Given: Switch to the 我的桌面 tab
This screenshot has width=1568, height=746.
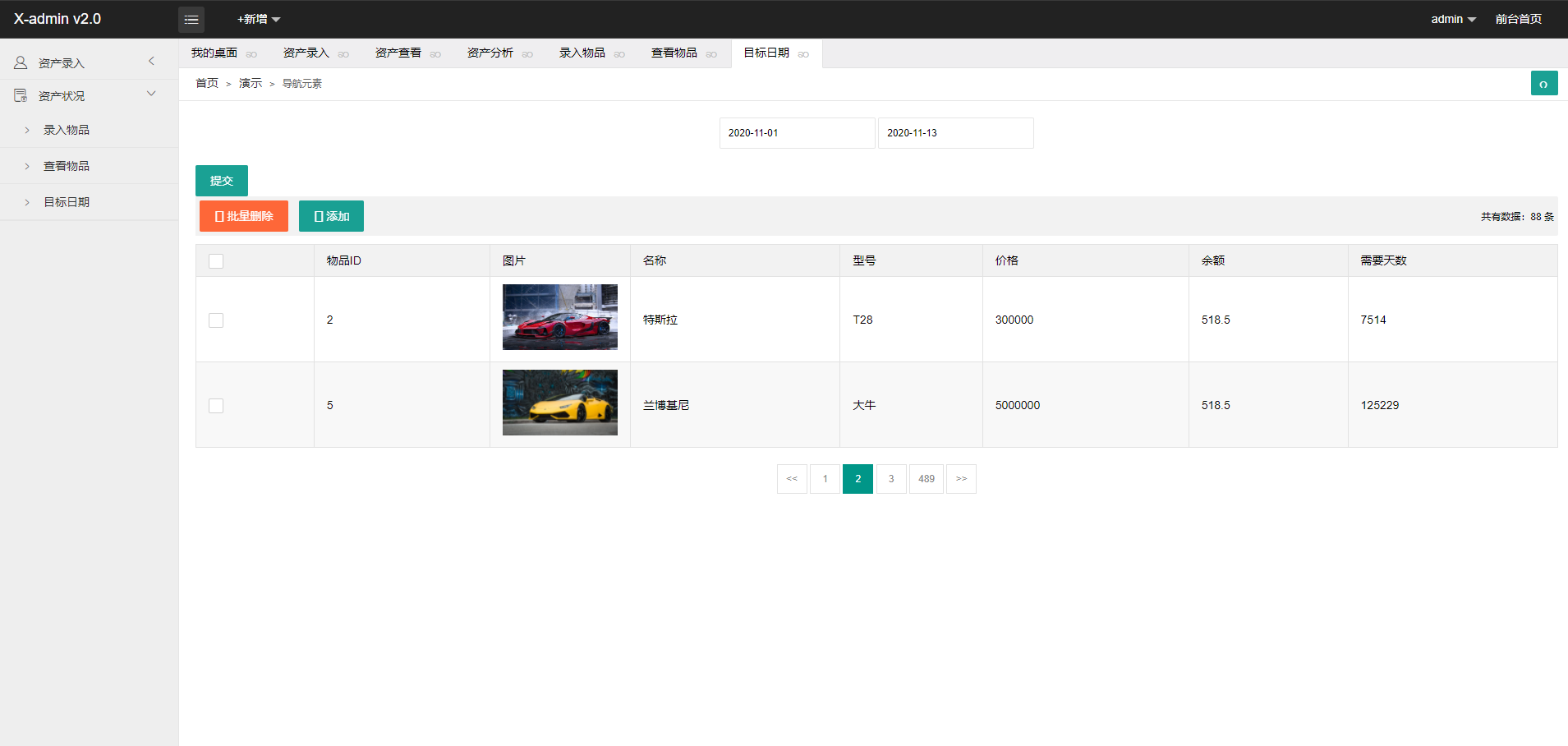Looking at the screenshot, I should 214,53.
